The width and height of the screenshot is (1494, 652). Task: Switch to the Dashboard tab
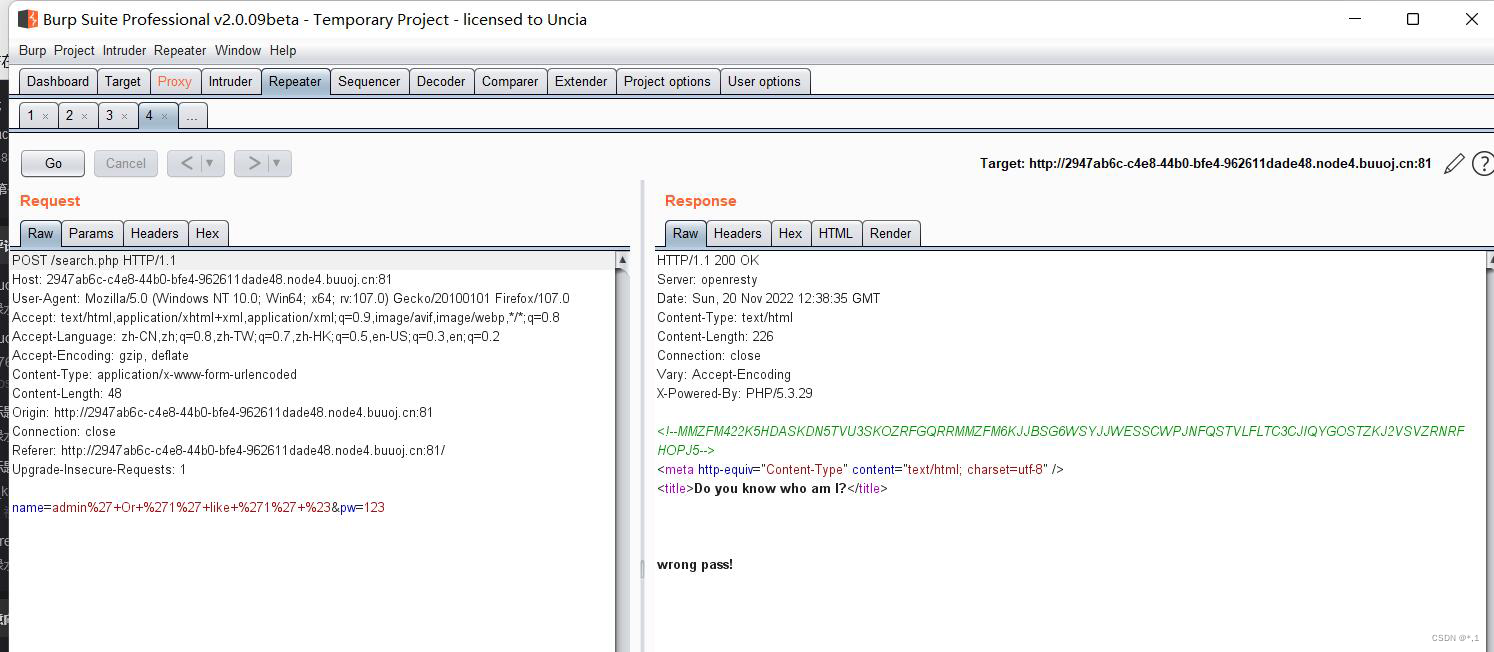click(x=58, y=81)
